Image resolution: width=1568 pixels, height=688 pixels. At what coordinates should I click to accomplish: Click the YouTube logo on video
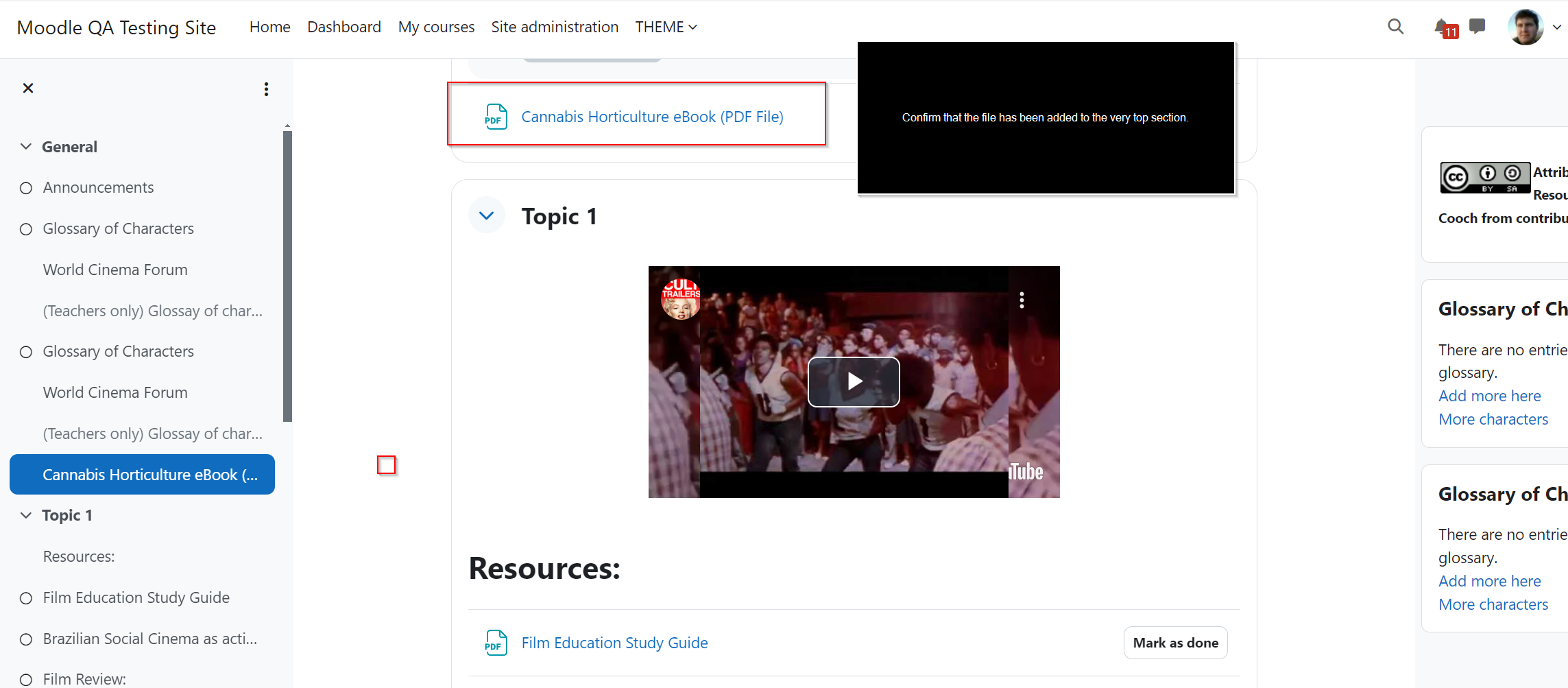coord(1026,472)
